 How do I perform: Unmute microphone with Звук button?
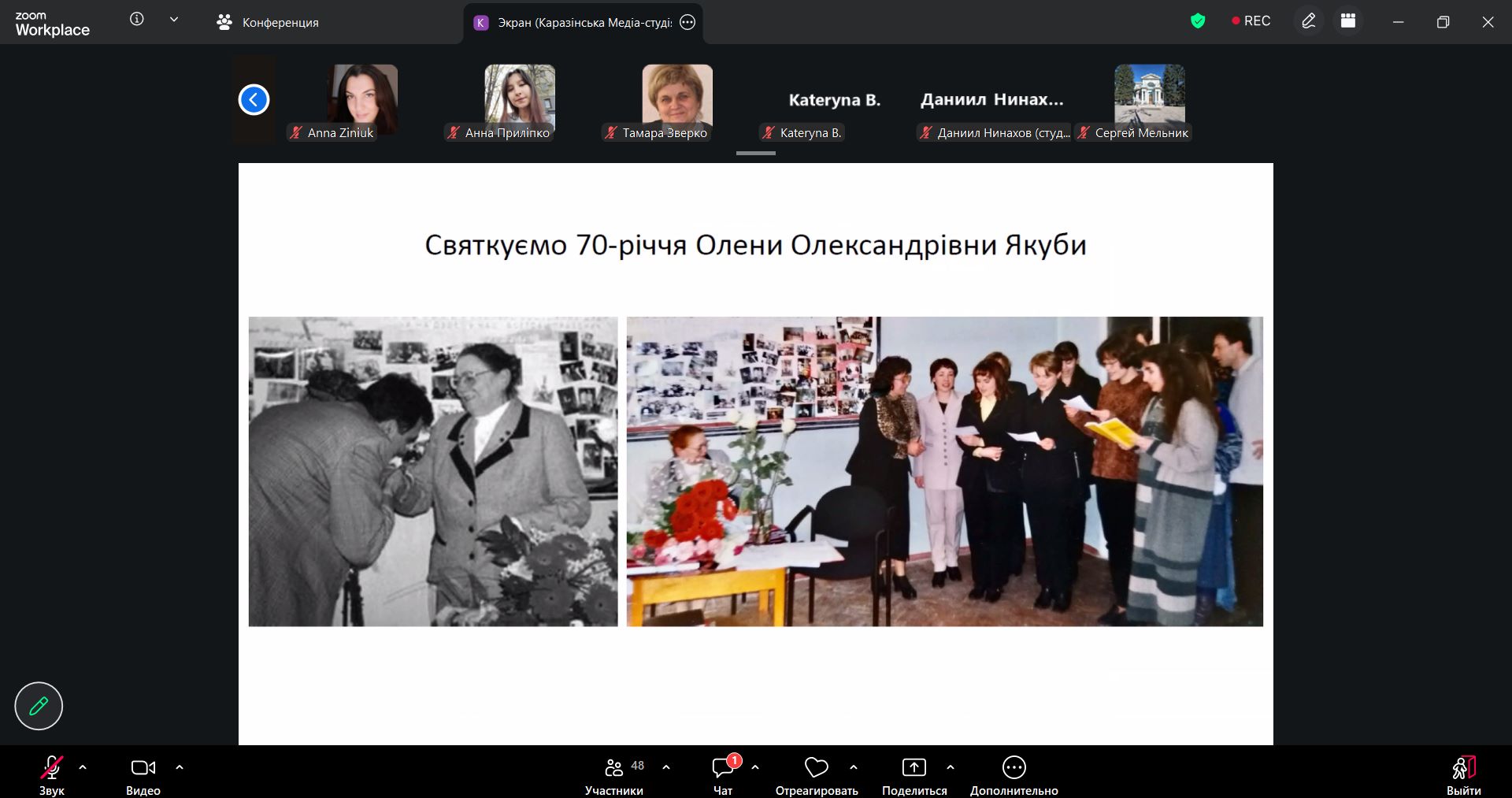point(52,775)
